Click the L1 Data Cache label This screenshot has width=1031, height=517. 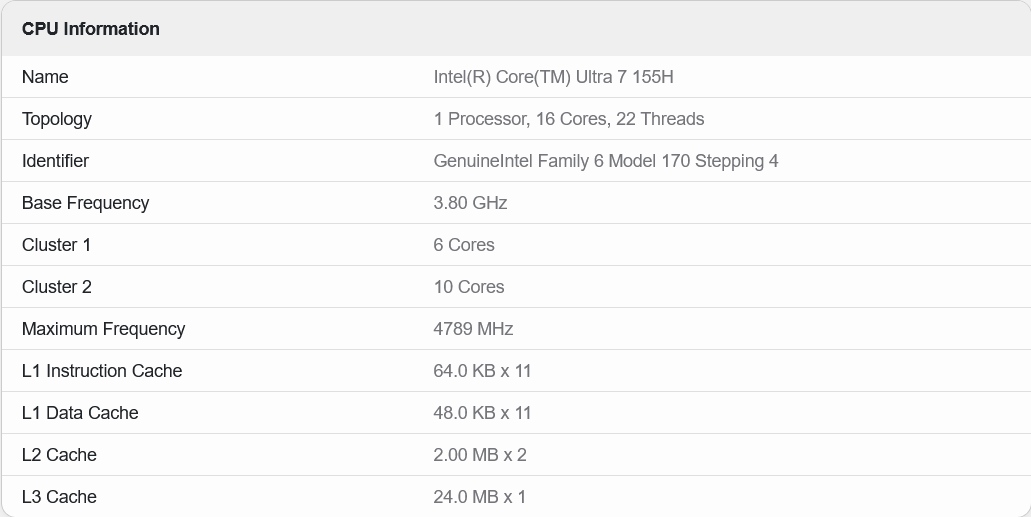click(80, 413)
